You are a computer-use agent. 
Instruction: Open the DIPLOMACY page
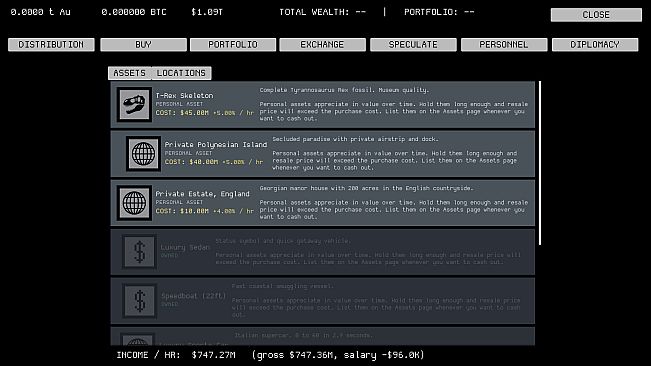tap(595, 44)
